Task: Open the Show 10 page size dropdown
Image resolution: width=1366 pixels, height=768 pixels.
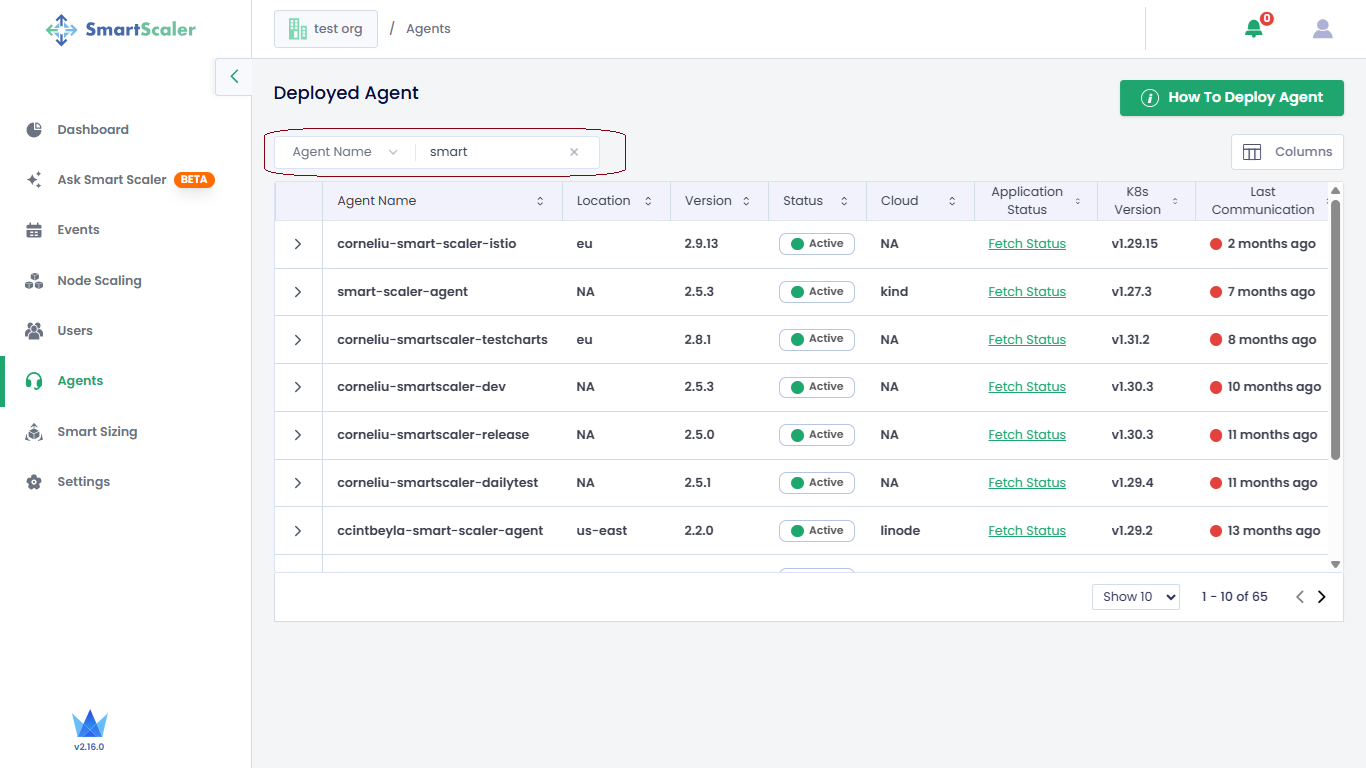Action: (x=1136, y=597)
